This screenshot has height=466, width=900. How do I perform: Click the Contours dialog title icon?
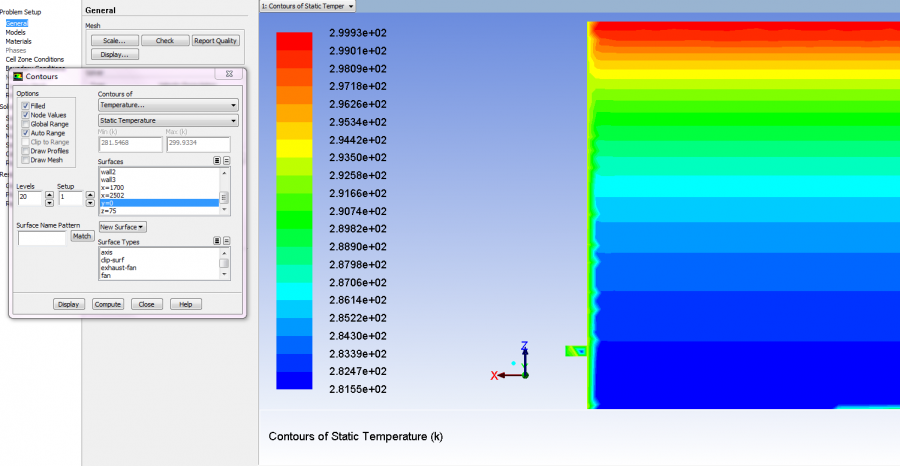17,76
